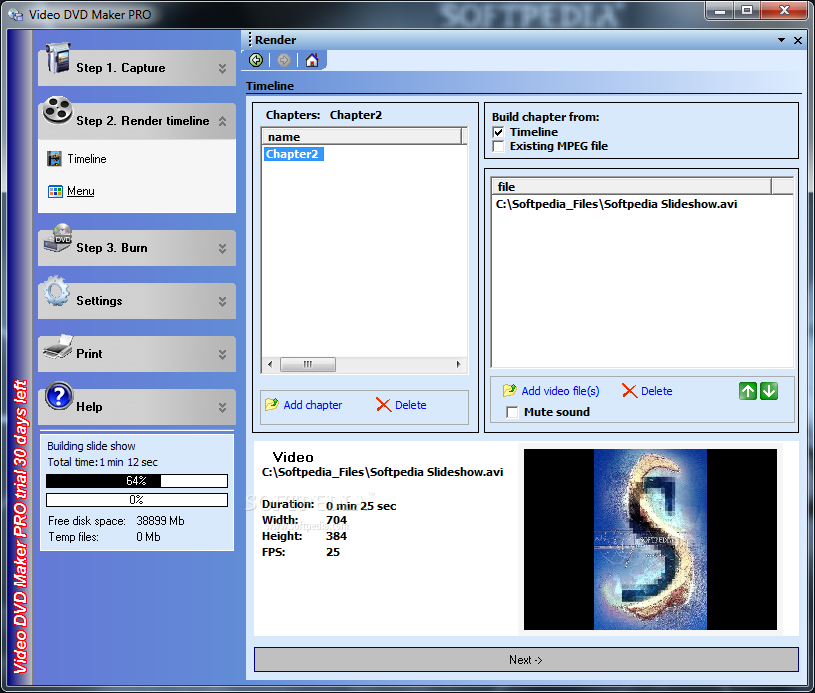815x693 pixels.
Task: Click the Timeline filmstrip icon in sidebar
Action: click(54, 159)
